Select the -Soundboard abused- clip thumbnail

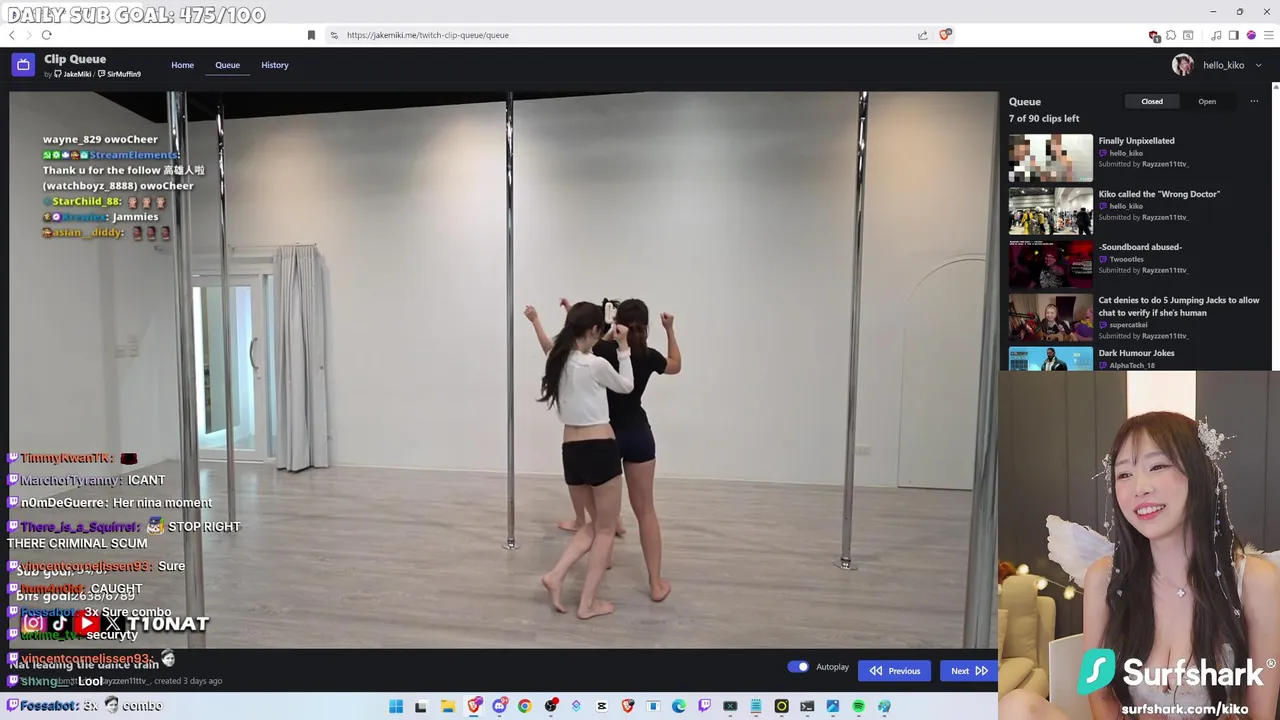point(1051,264)
